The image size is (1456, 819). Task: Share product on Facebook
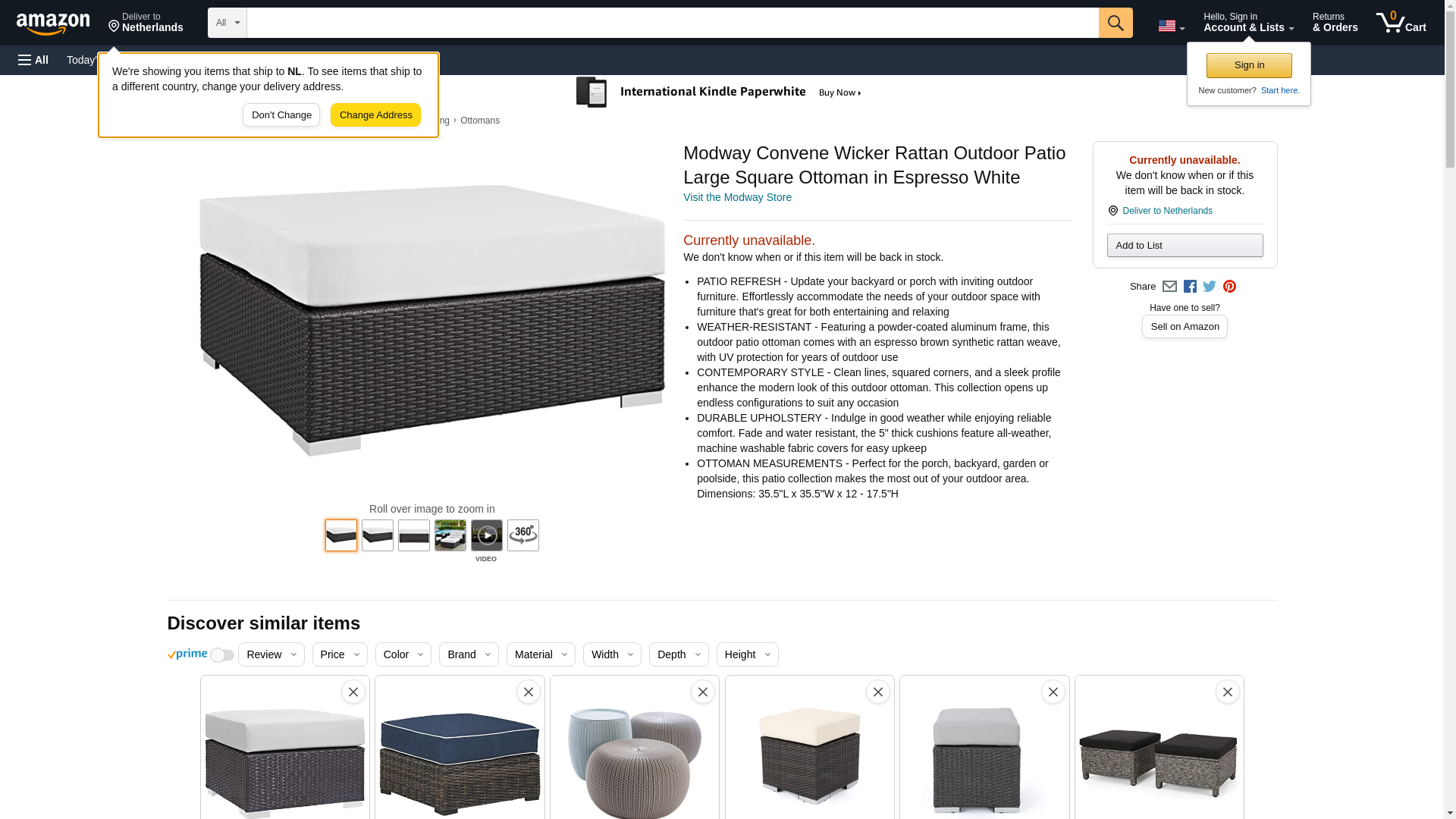pyautogui.click(x=1190, y=287)
